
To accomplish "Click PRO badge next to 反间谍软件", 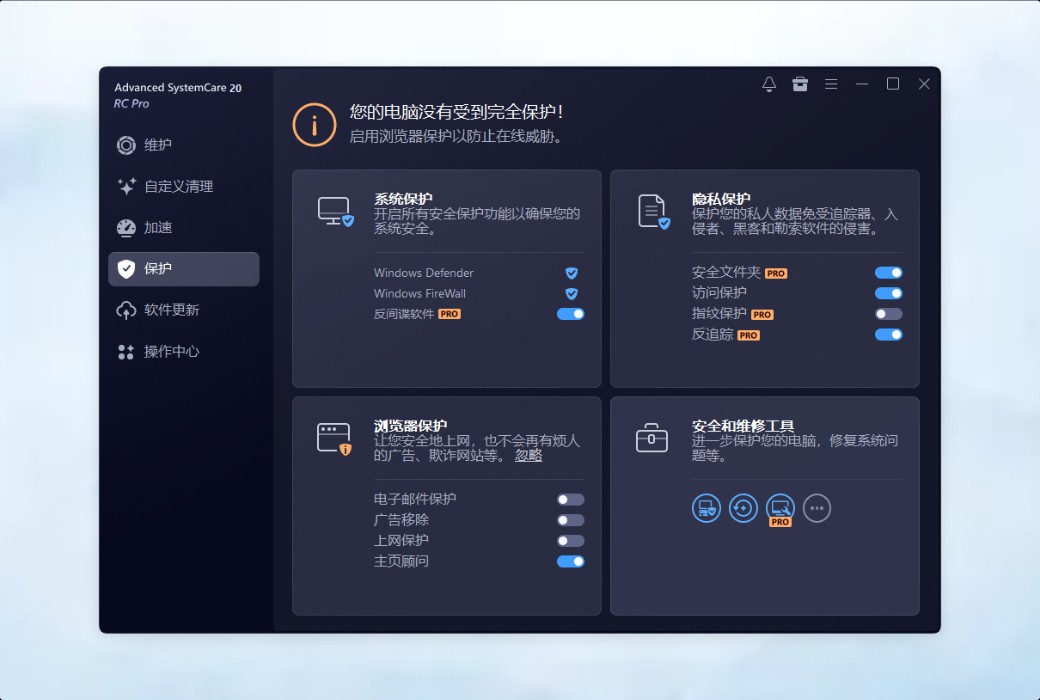I will tap(449, 314).
